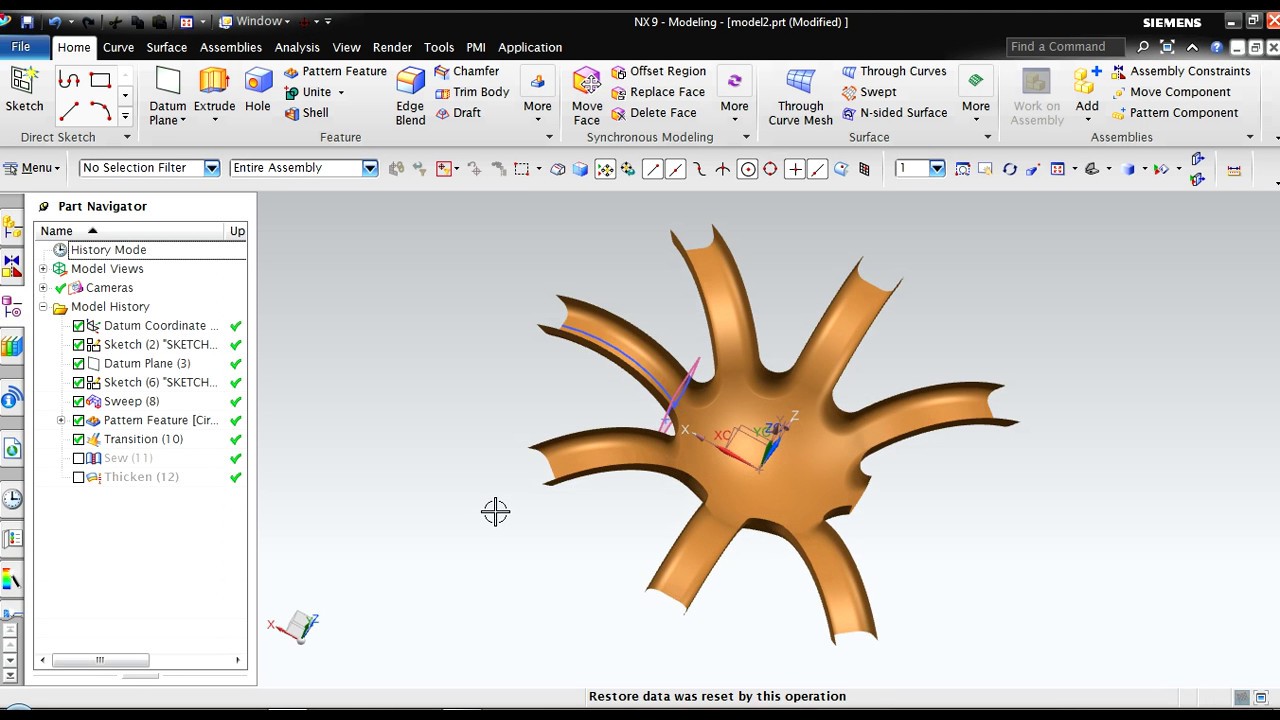Type in Find a Command field
This screenshot has height=720, width=1280.
(x=1066, y=47)
